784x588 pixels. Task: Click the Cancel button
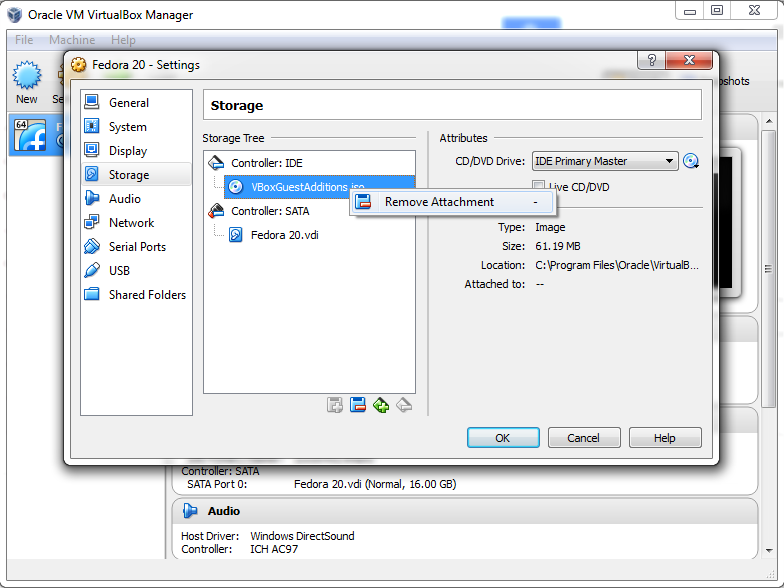click(584, 438)
